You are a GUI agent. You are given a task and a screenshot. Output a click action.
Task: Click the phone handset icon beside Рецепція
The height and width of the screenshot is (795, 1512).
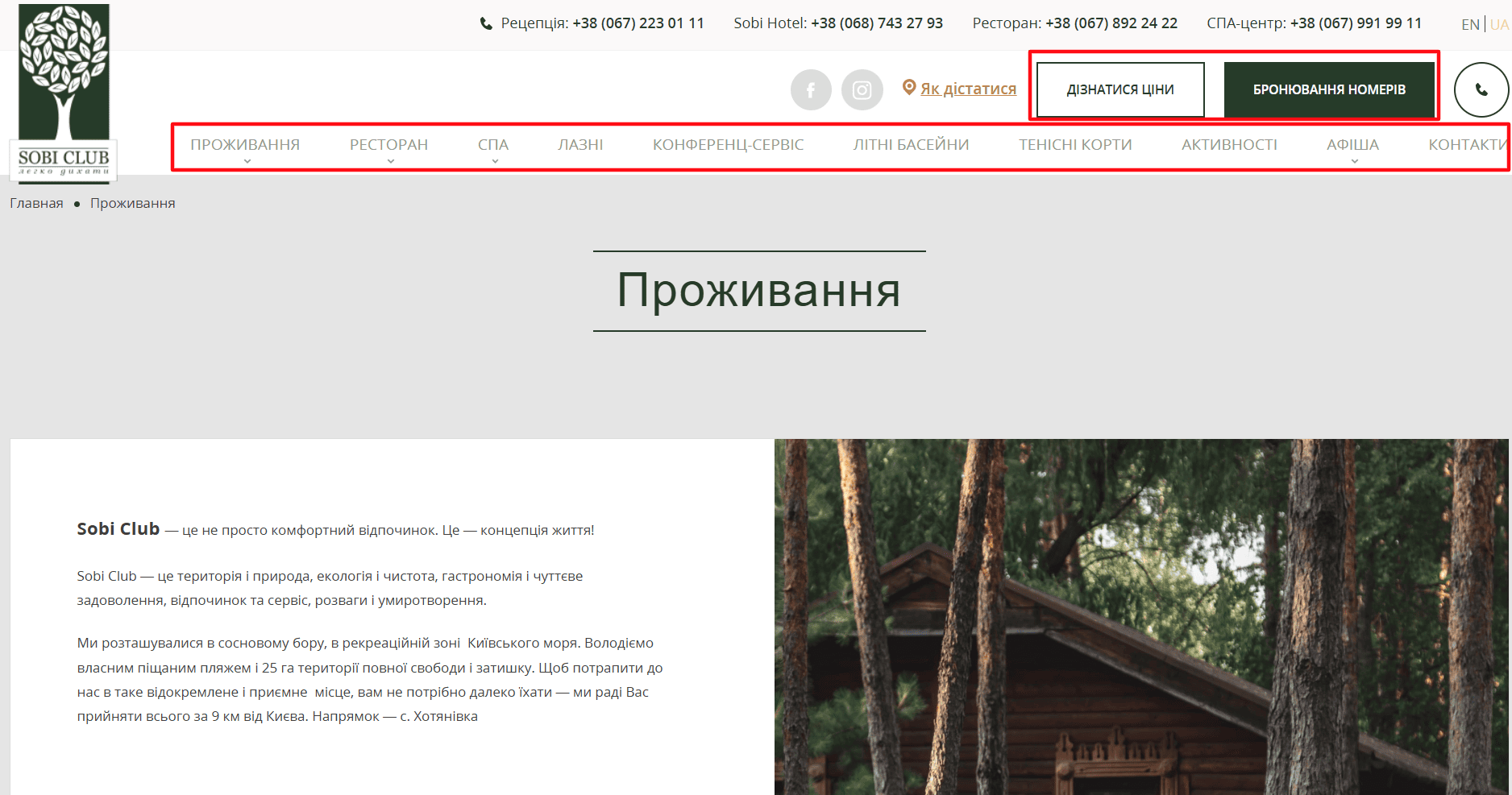click(x=486, y=24)
